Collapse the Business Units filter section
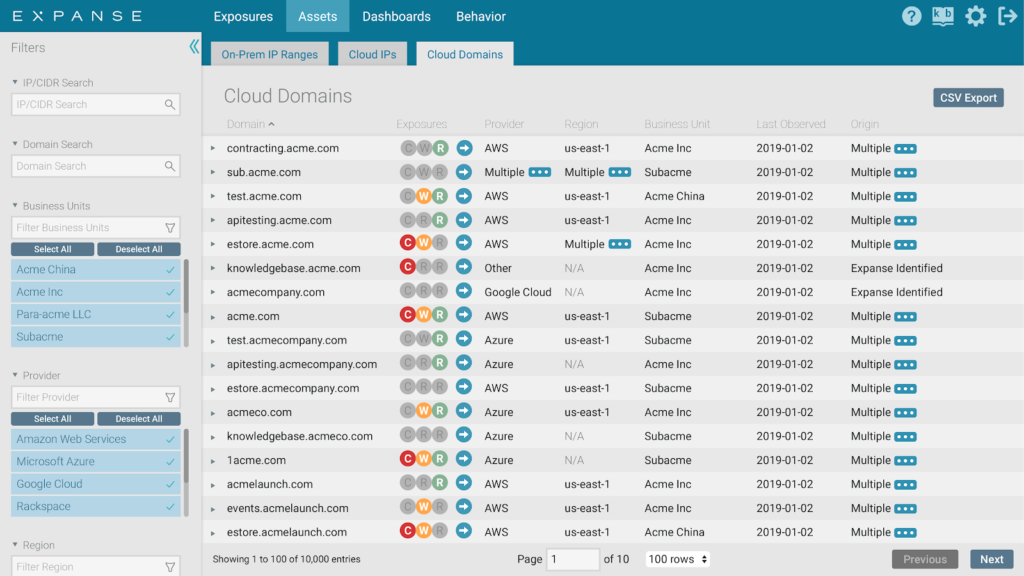Screen dimensions: 1024x576 pos(15,206)
